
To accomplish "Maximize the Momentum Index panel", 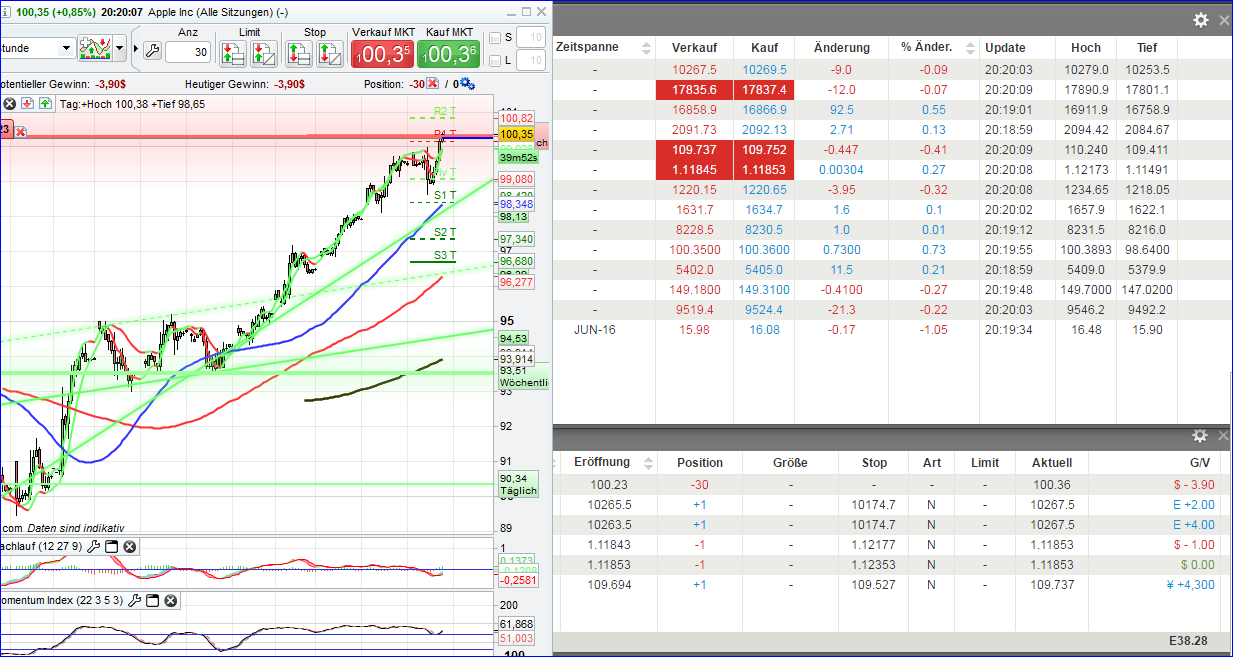I will click(153, 600).
